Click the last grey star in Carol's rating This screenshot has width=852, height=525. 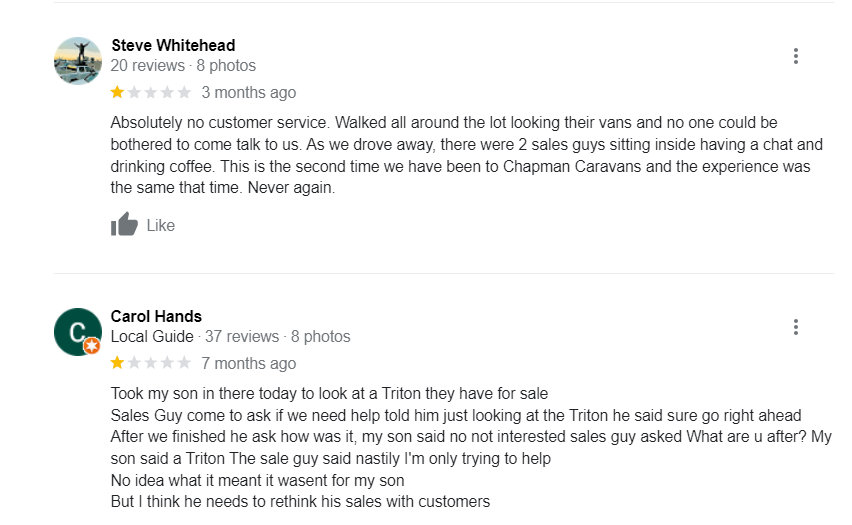click(183, 363)
